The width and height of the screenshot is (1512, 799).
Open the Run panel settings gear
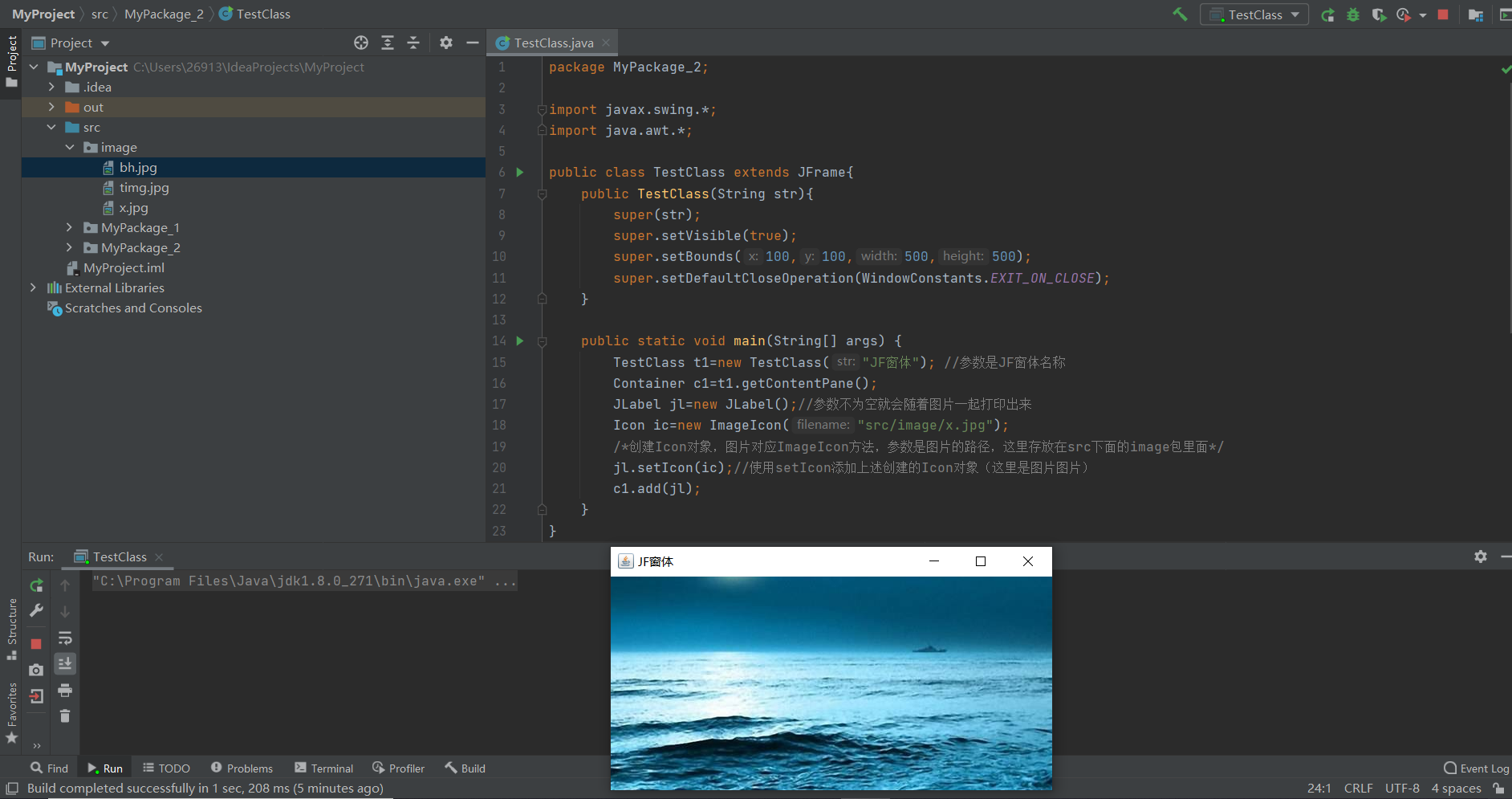1481,556
